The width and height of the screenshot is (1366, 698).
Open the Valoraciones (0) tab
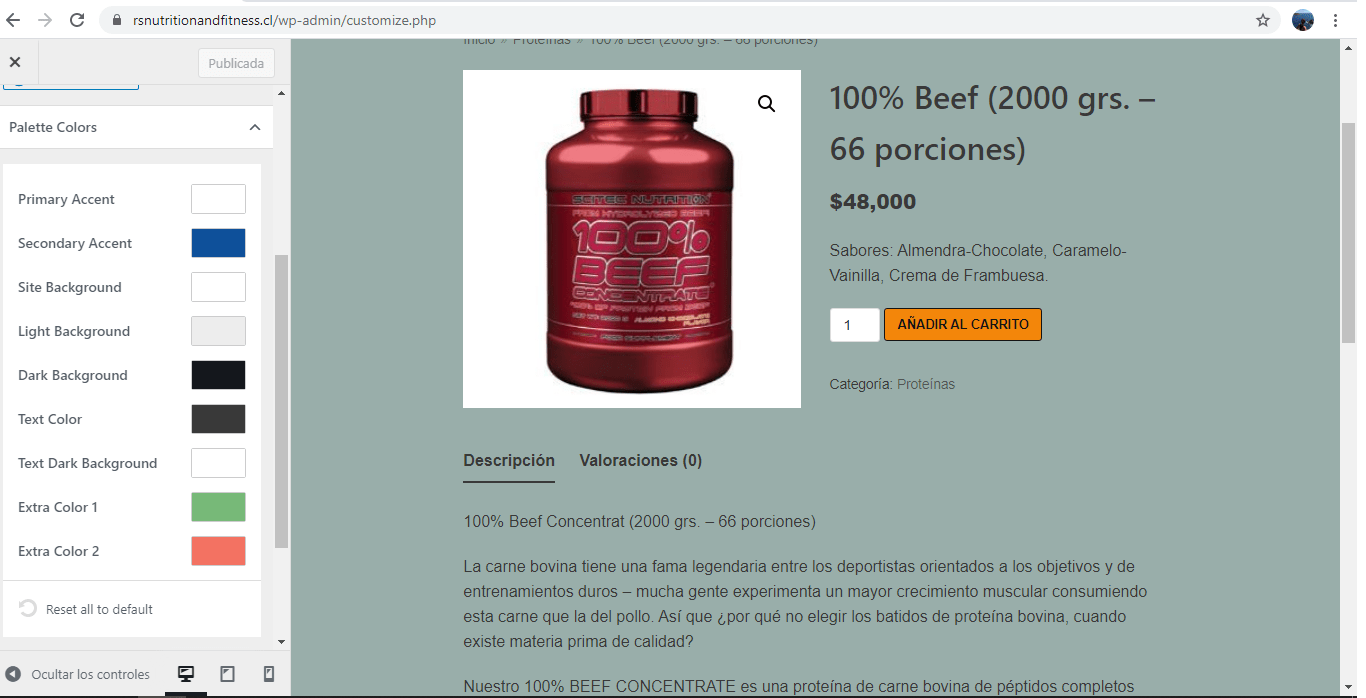(x=641, y=461)
